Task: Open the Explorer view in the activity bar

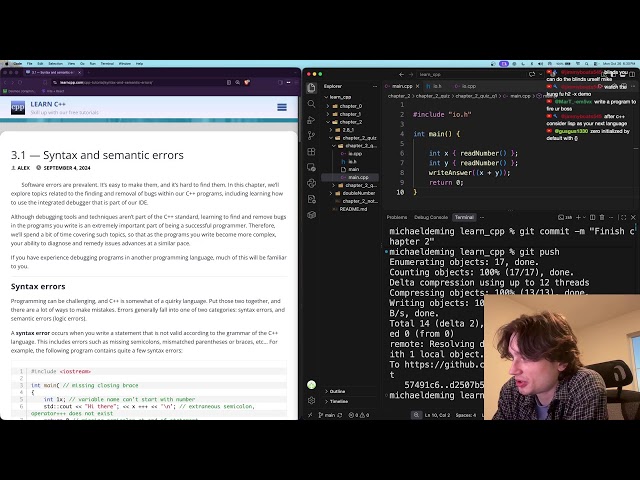Action: [x=311, y=88]
